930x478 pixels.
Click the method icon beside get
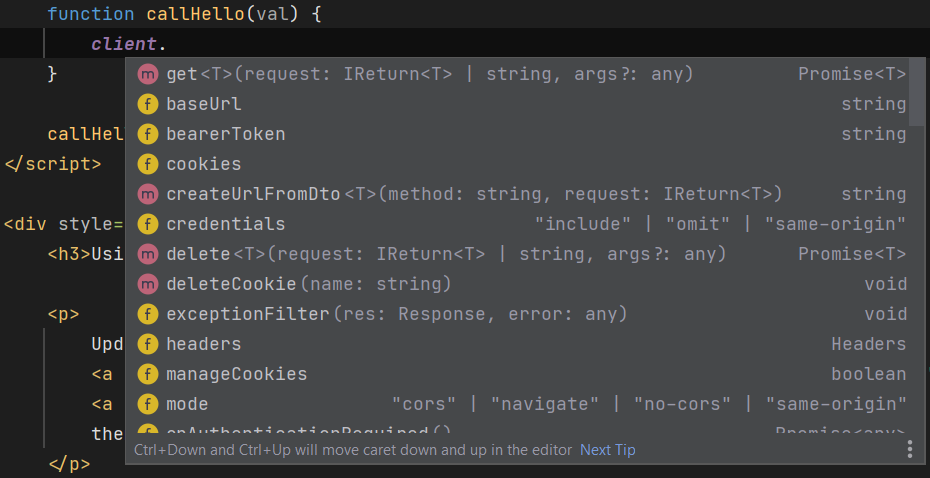point(148,74)
